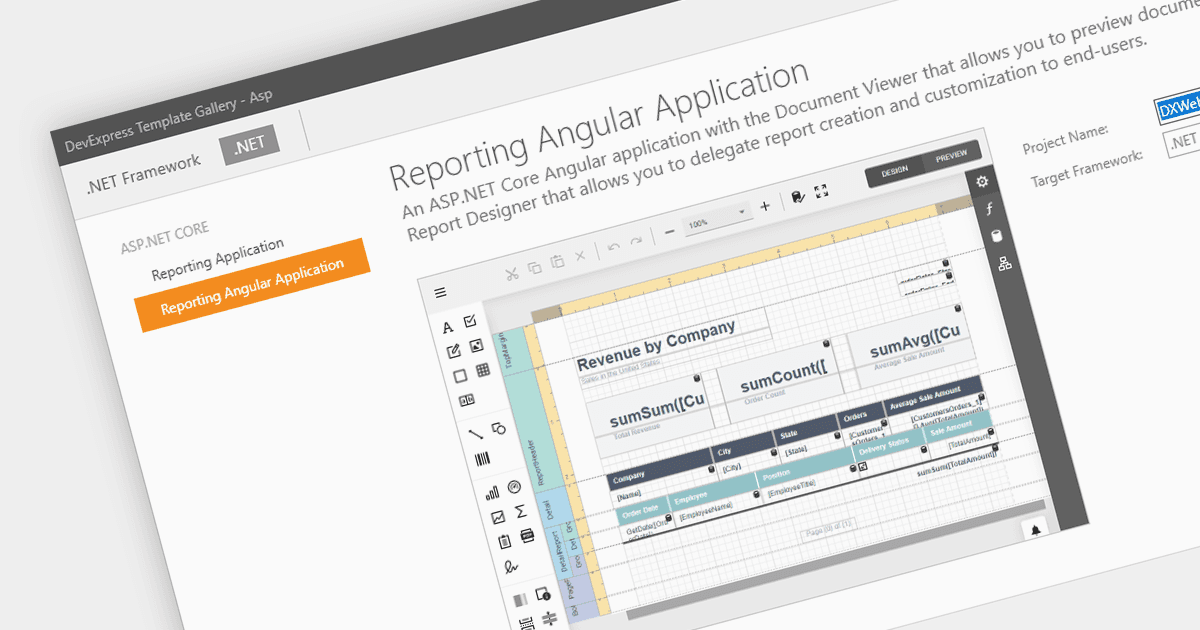Toggle full screen mode icon
This screenshot has width=1200, height=630.
point(821,190)
